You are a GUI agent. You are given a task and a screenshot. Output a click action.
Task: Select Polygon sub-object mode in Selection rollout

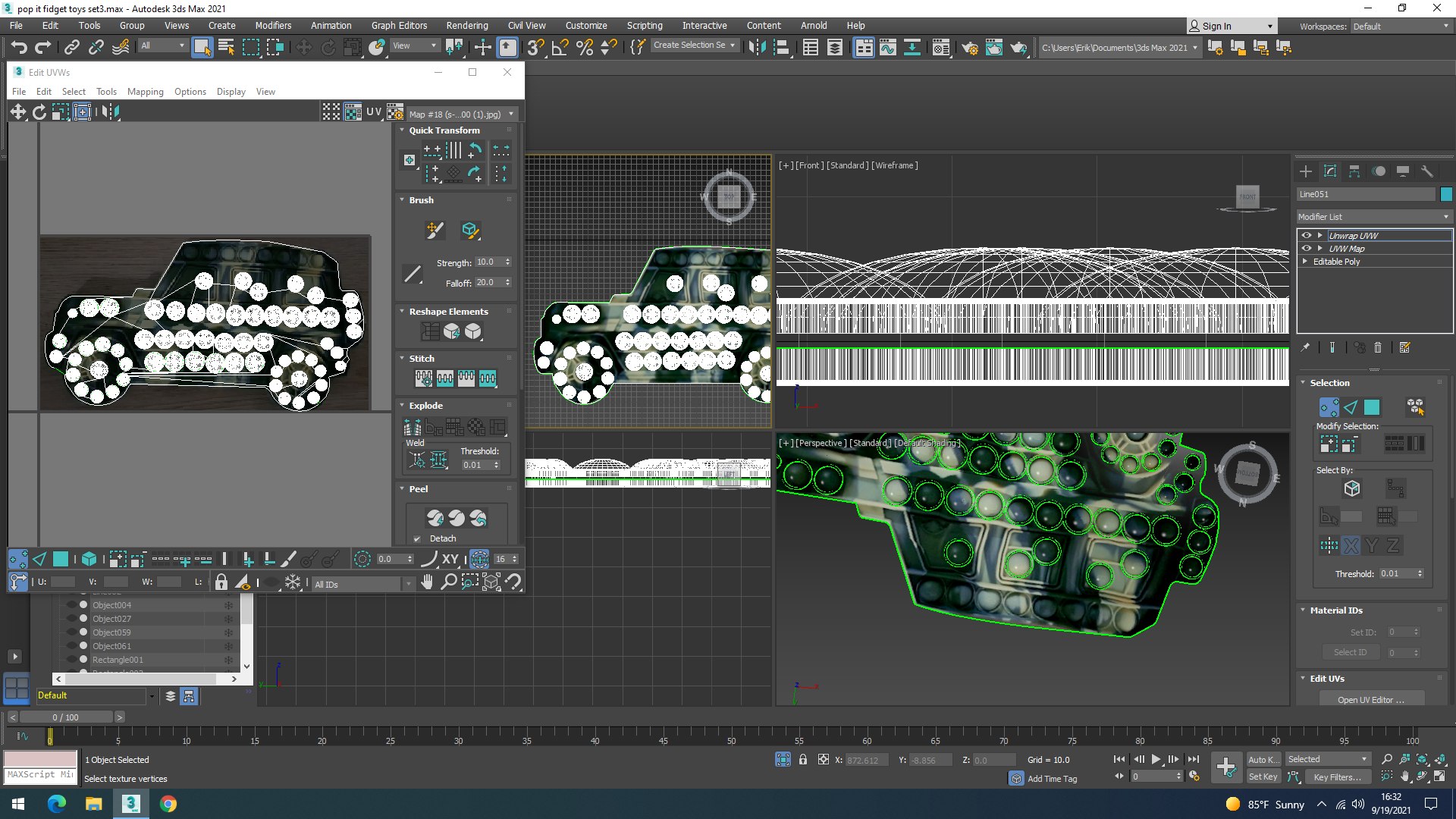[x=1372, y=407]
